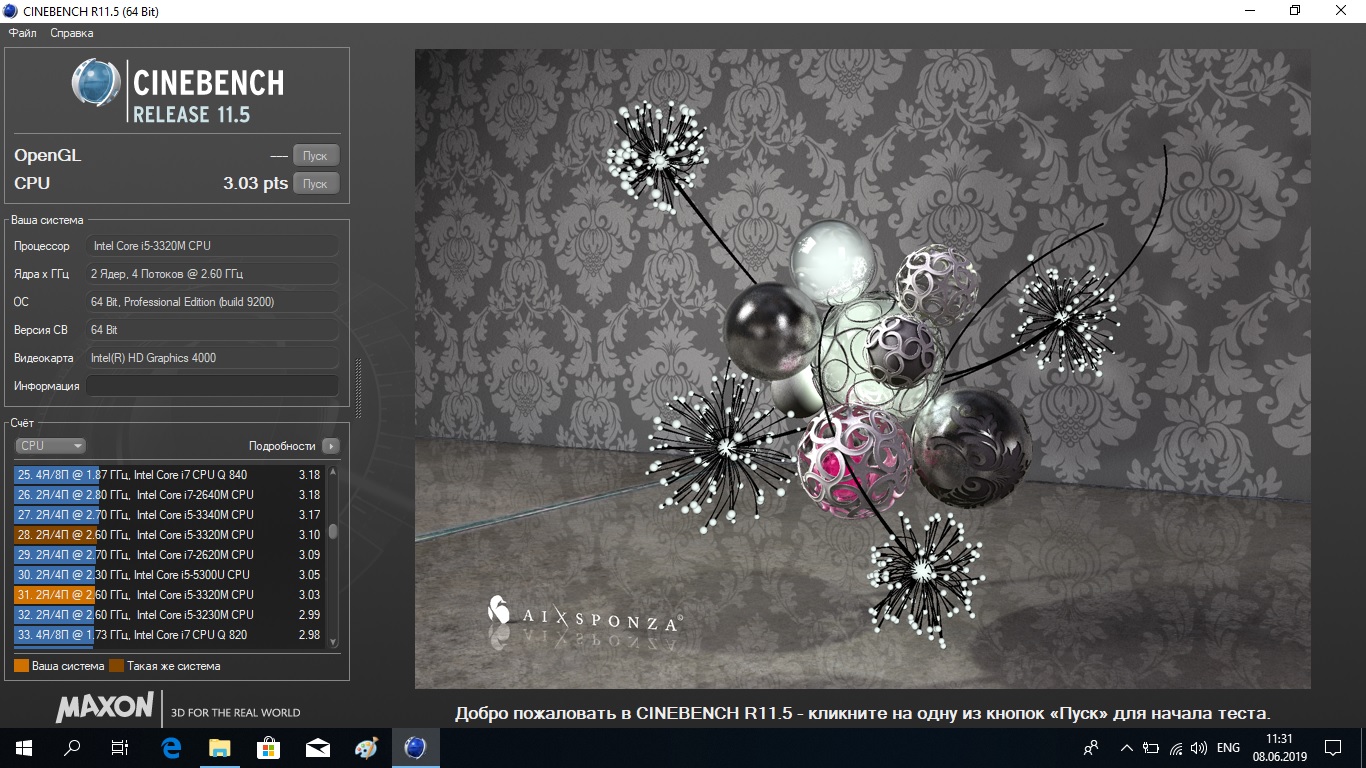
Task: Select ranking row 26 Core i7-2640M
Action: [x=169, y=495]
